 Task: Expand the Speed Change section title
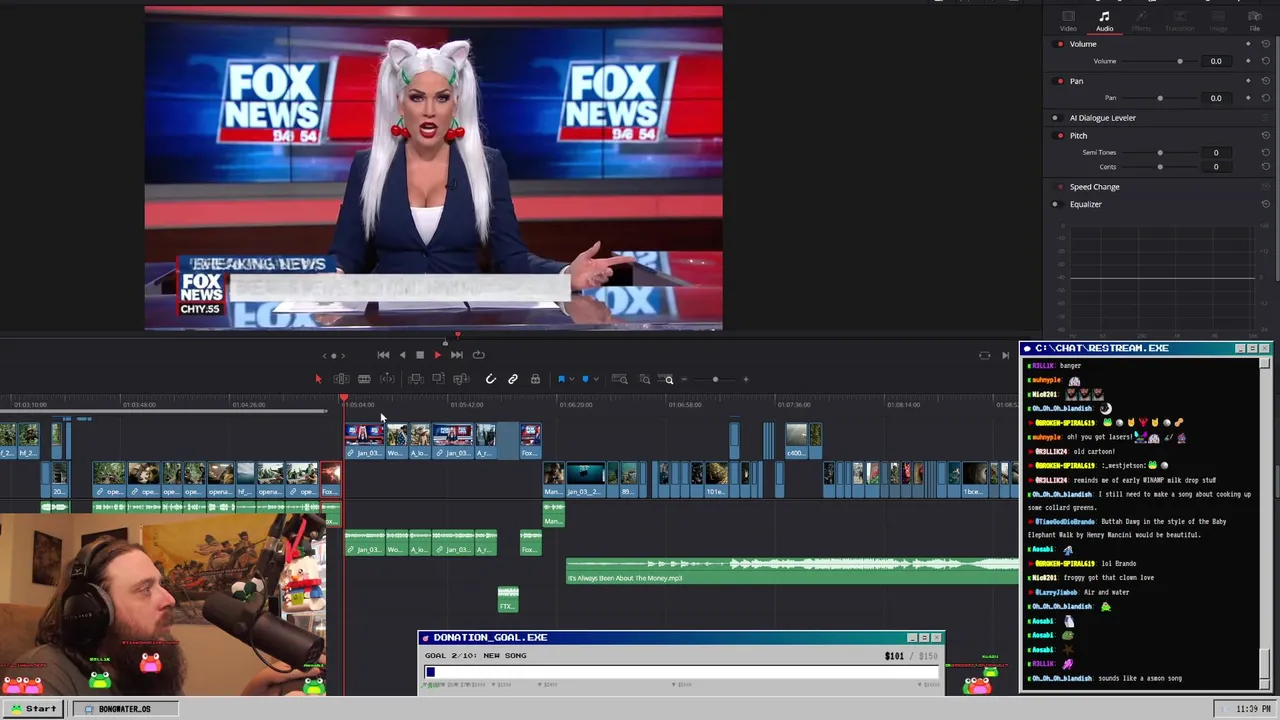(x=1094, y=187)
